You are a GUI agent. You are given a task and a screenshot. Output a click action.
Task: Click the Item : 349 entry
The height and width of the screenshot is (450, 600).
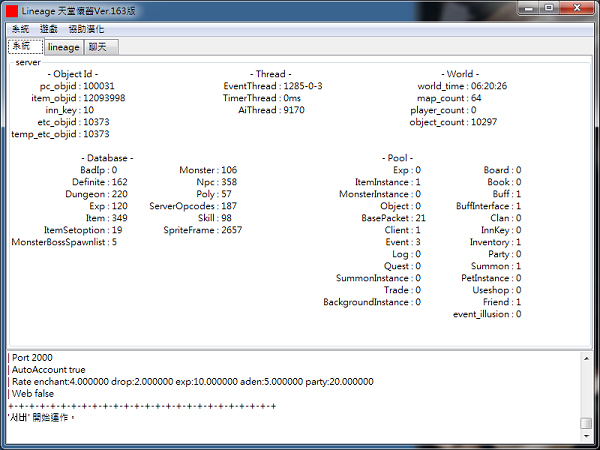pyautogui.click(x=106, y=218)
